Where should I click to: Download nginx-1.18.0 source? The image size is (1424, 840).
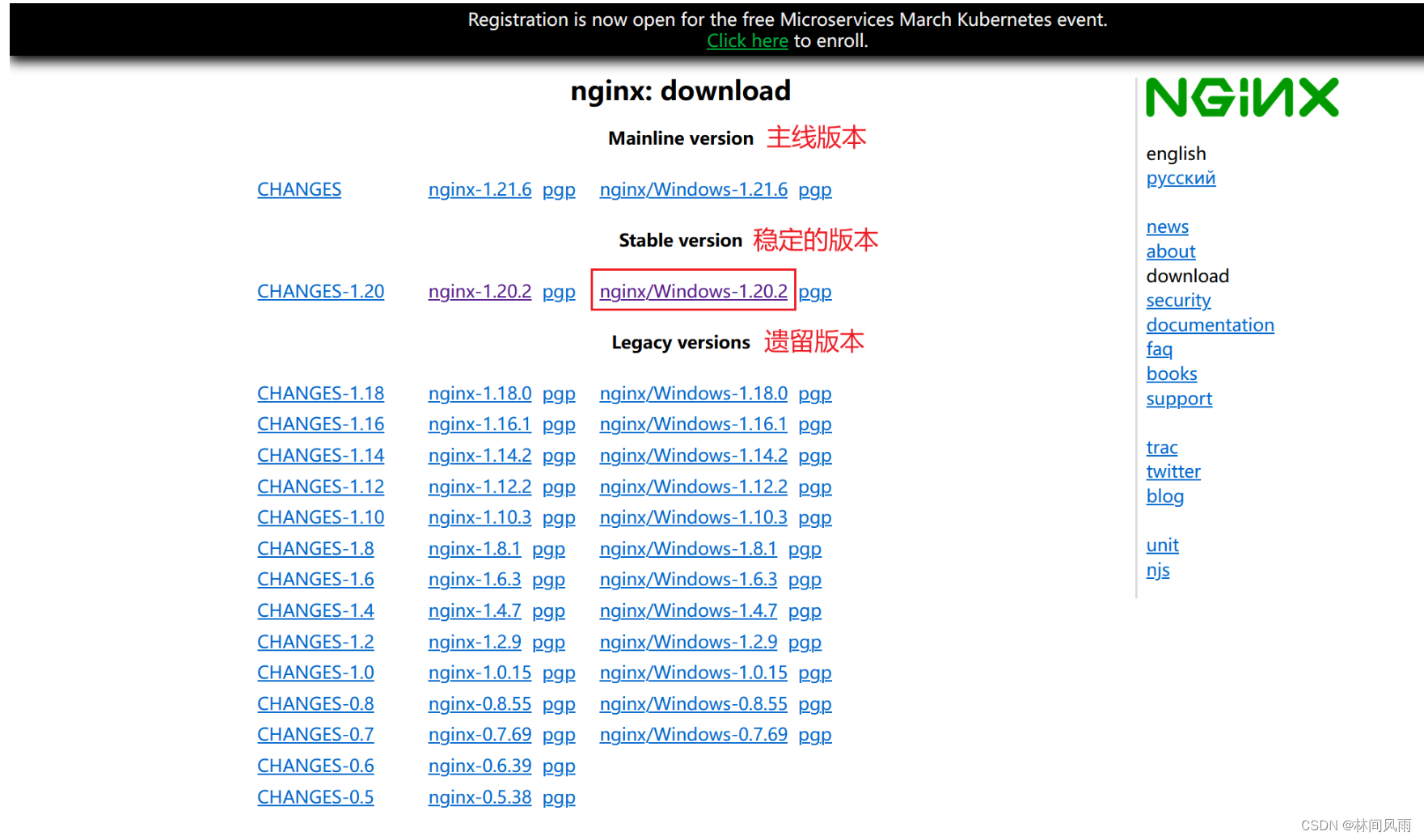[x=480, y=393]
